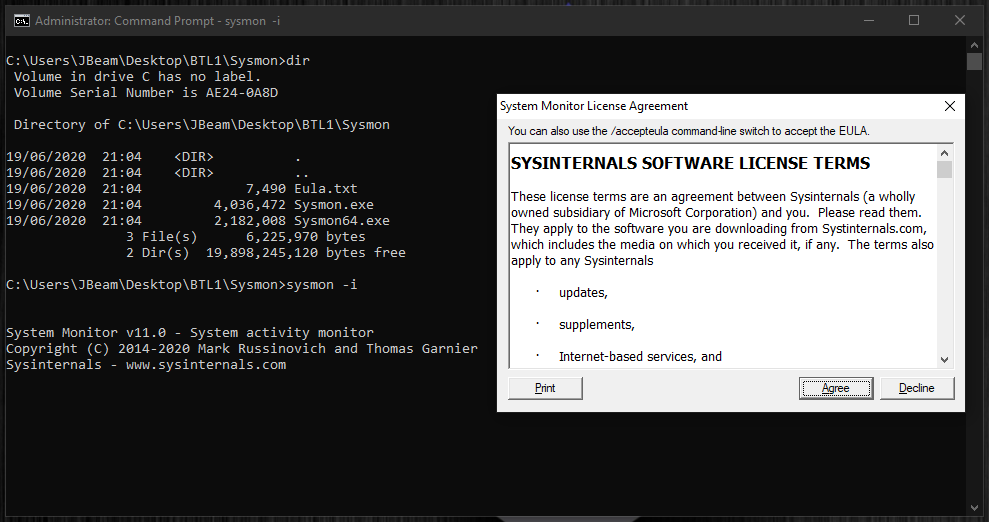The width and height of the screenshot is (989, 522).
Task: Click the Decline button in license dialog
Action: tap(917, 388)
